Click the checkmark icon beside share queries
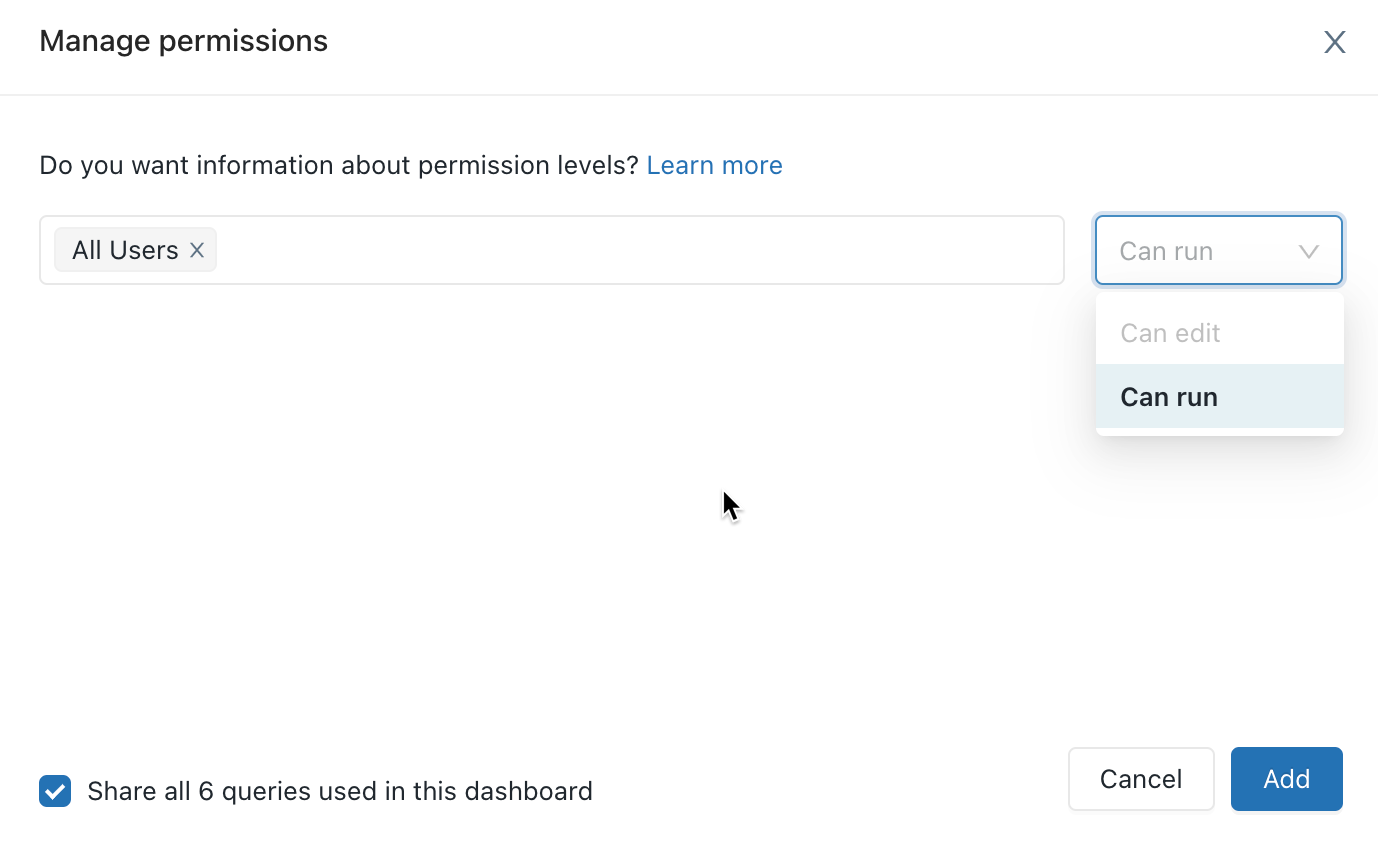Viewport: 1378px width, 856px height. (x=55, y=791)
